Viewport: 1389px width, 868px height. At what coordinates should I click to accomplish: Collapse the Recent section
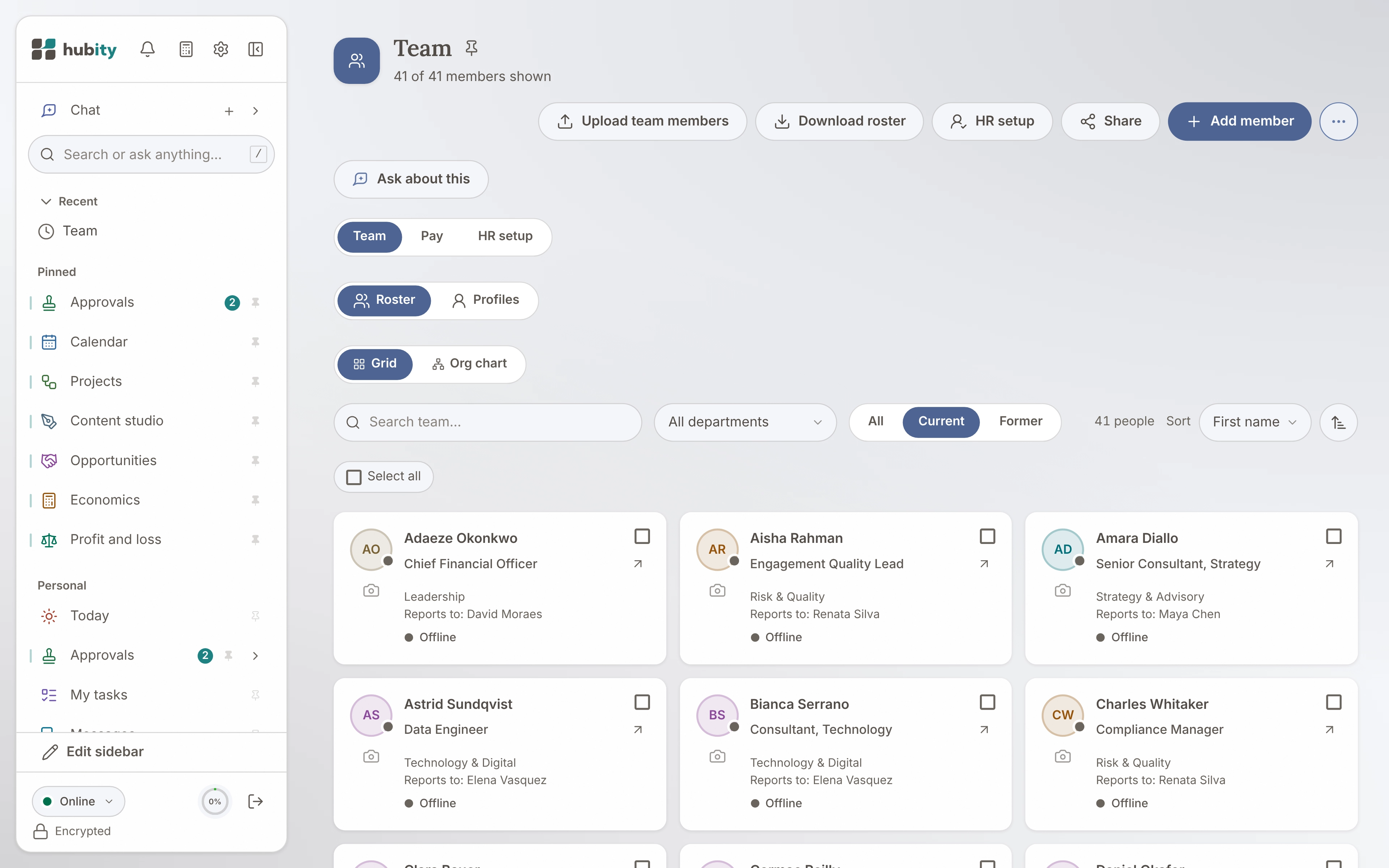click(x=46, y=201)
